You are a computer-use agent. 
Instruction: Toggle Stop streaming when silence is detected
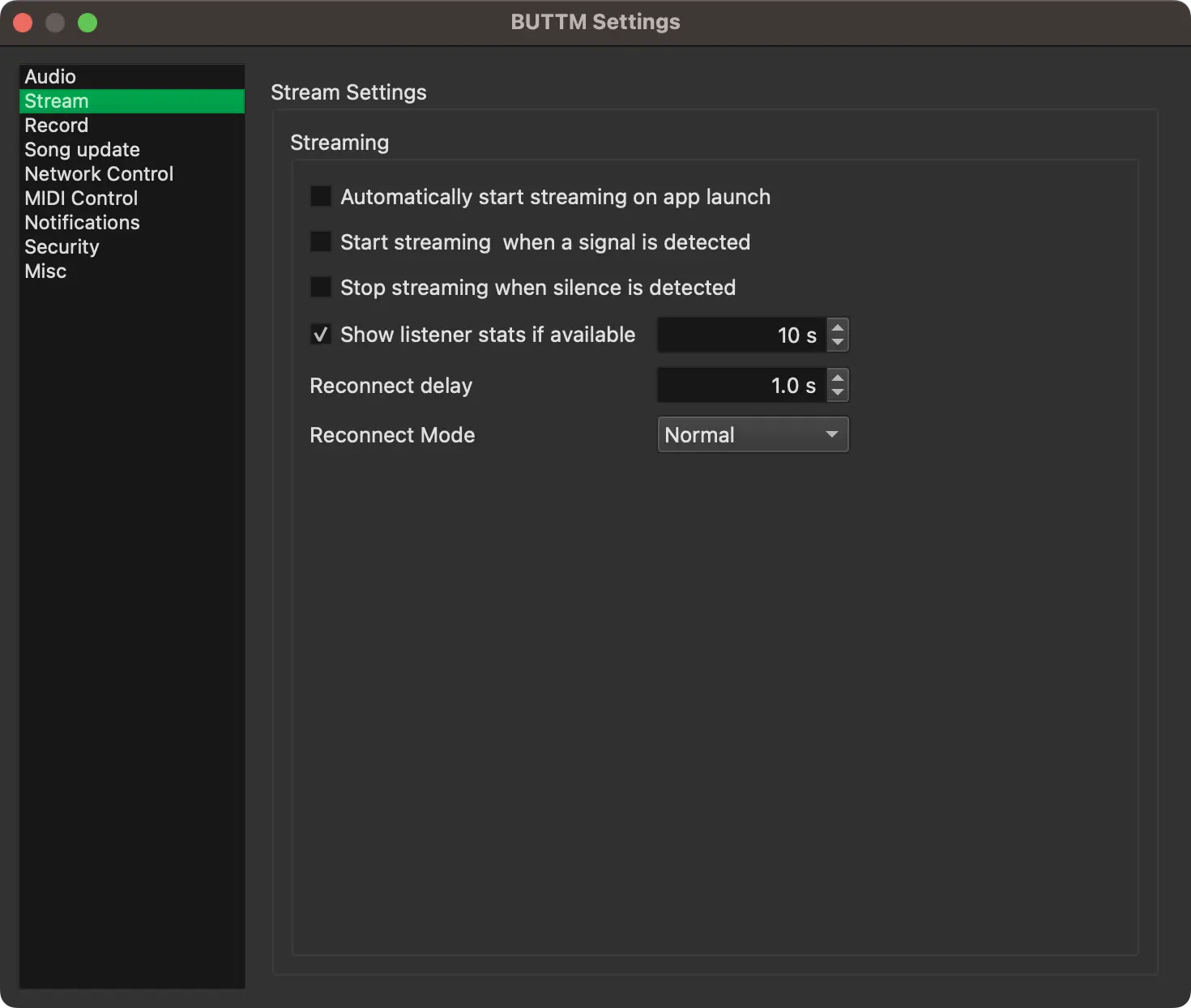[x=321, y=288]
